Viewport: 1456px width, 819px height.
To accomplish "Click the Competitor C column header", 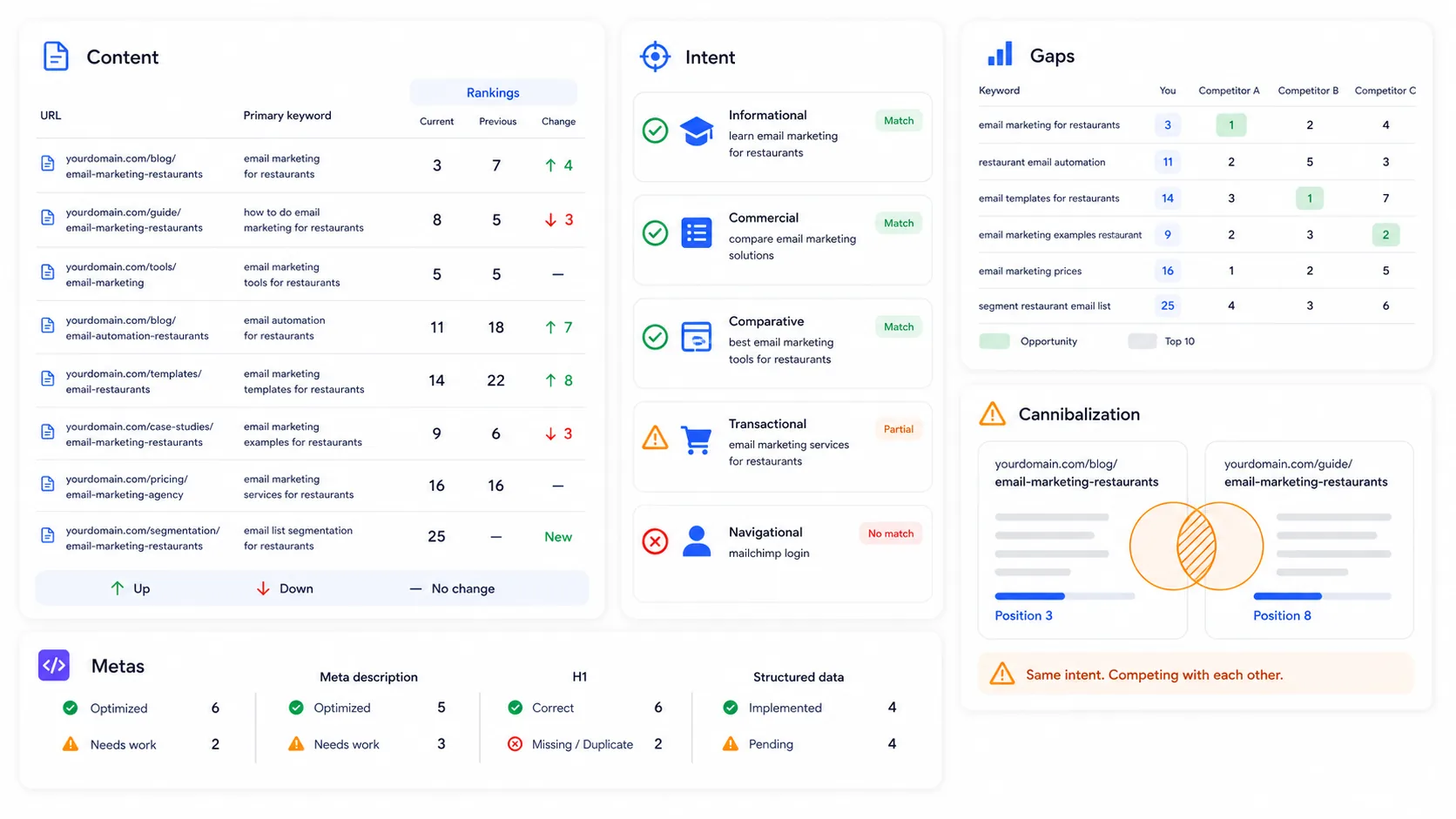I will pyautogui.click(x=1385, y=91).
